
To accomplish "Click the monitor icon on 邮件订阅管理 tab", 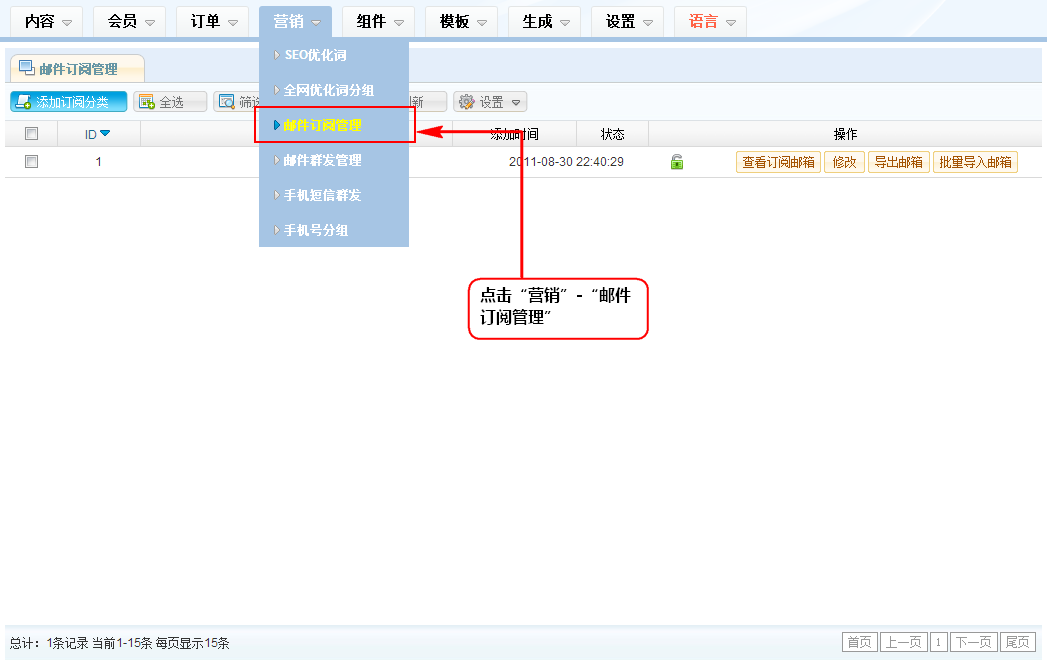I will click(x=27, y=68).
